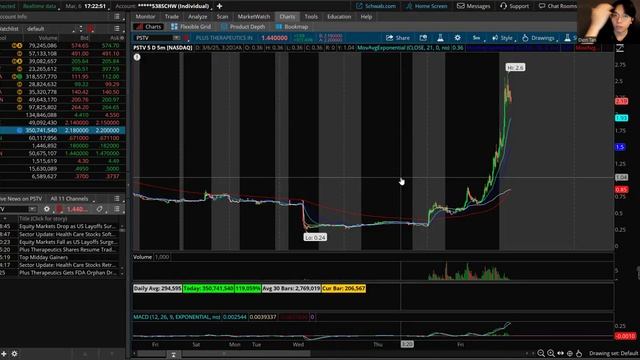
Task: Click the chart settings gear icon
Action: click(x=458, y=38)
